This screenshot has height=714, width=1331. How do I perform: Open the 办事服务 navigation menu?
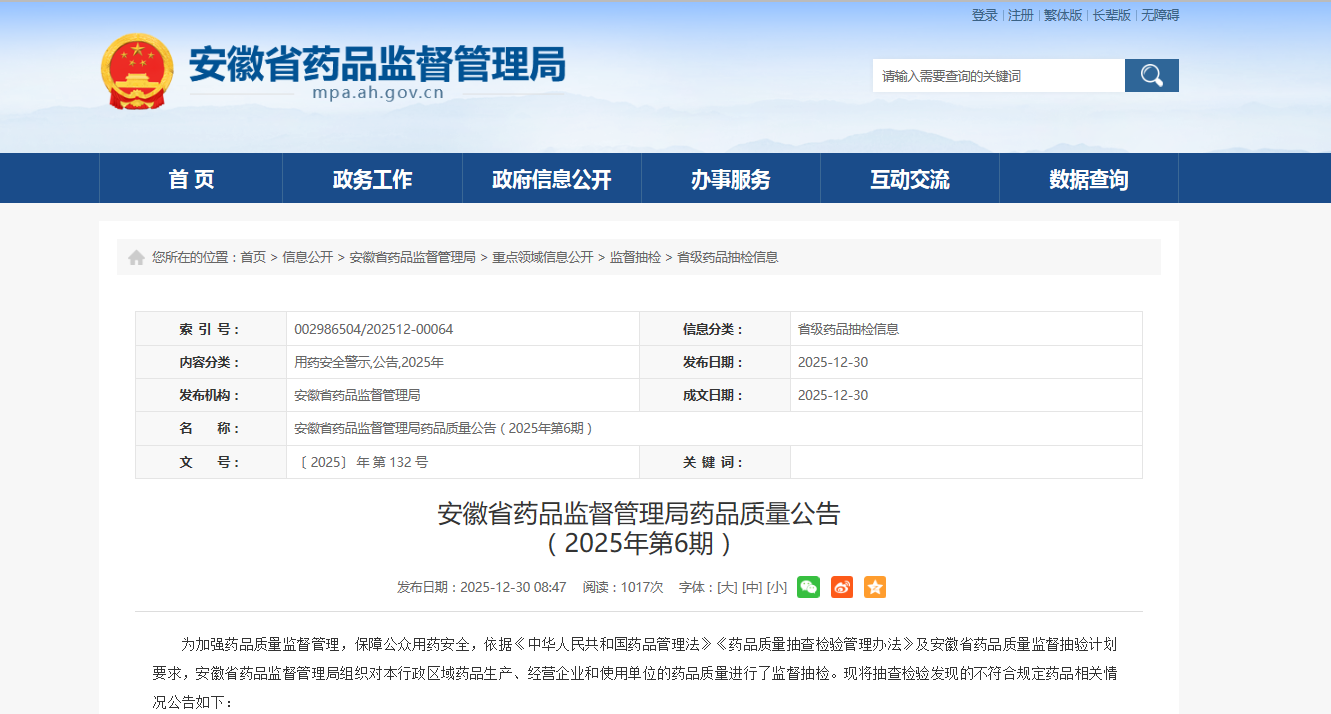click(730, 180)
